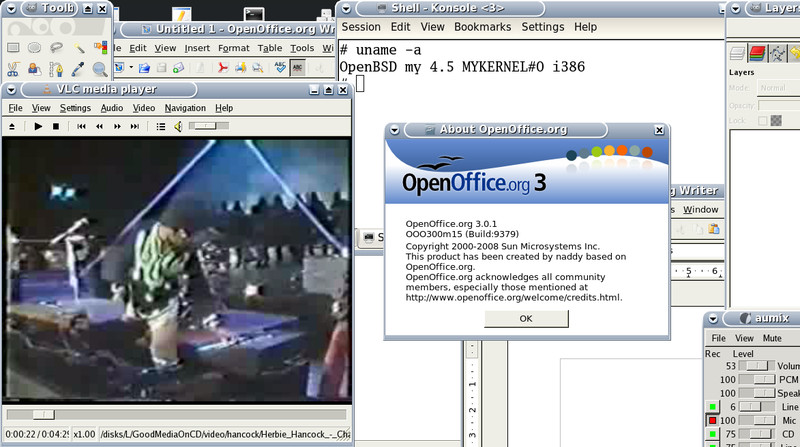Open the layer Mode dropdown showing Normal
This screenshot has height=447, width=800.
click(779, 88)
